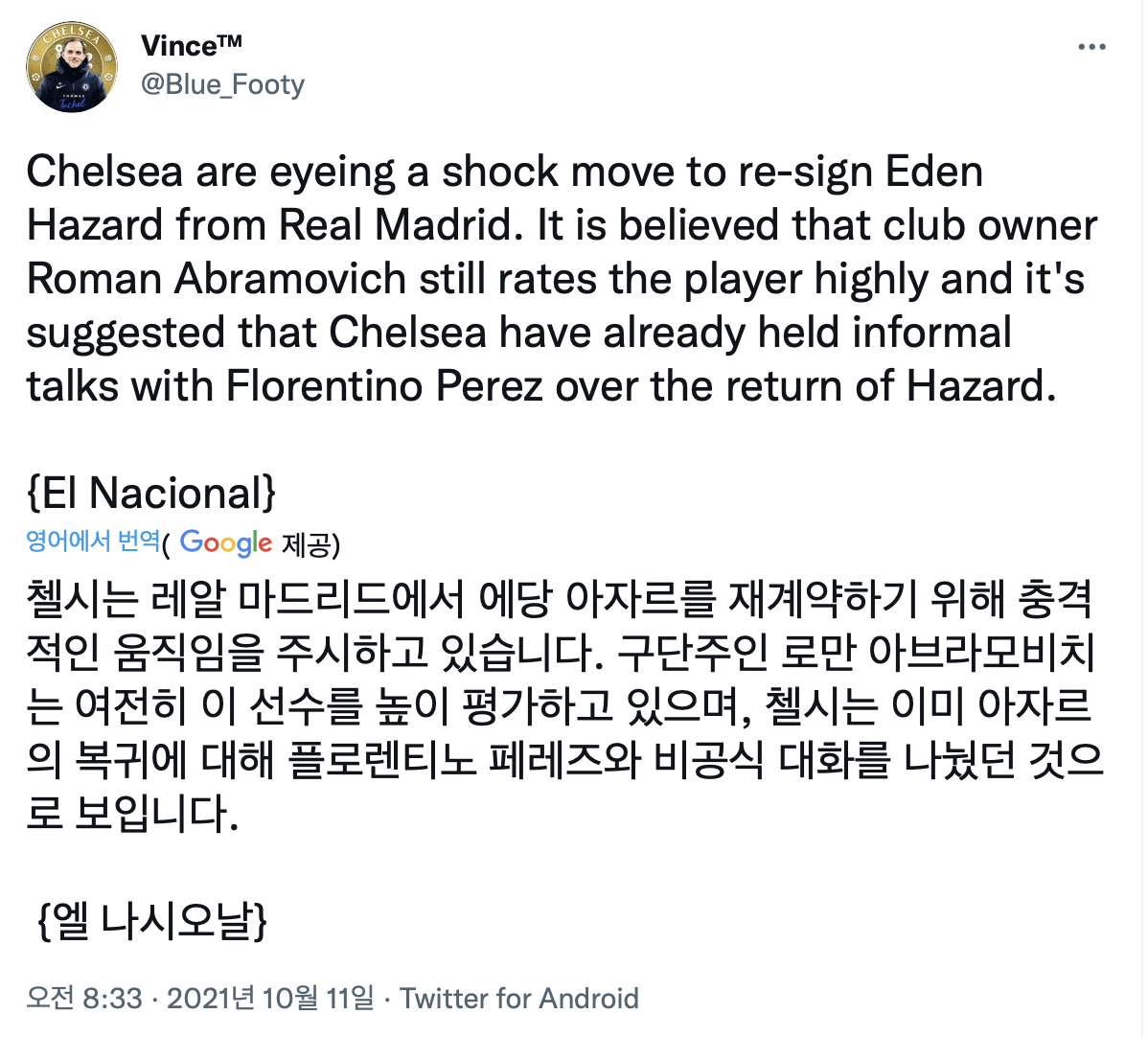Click '첼시는 레알 마드리드에서' starting the translation
Screen dimensions: 1148x1037
pyautogui.click(x=245, y=599)
